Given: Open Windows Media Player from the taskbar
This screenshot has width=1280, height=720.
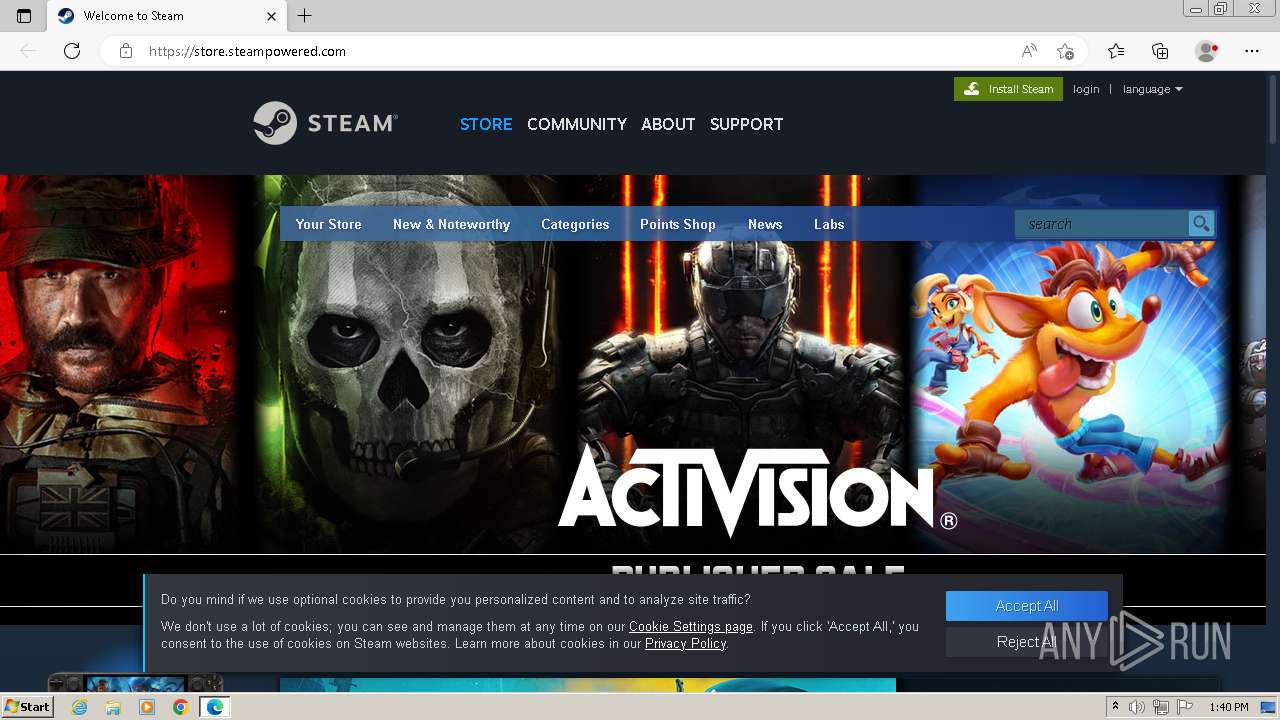Looking at the screenshot, I should click(x=147, y=707).
